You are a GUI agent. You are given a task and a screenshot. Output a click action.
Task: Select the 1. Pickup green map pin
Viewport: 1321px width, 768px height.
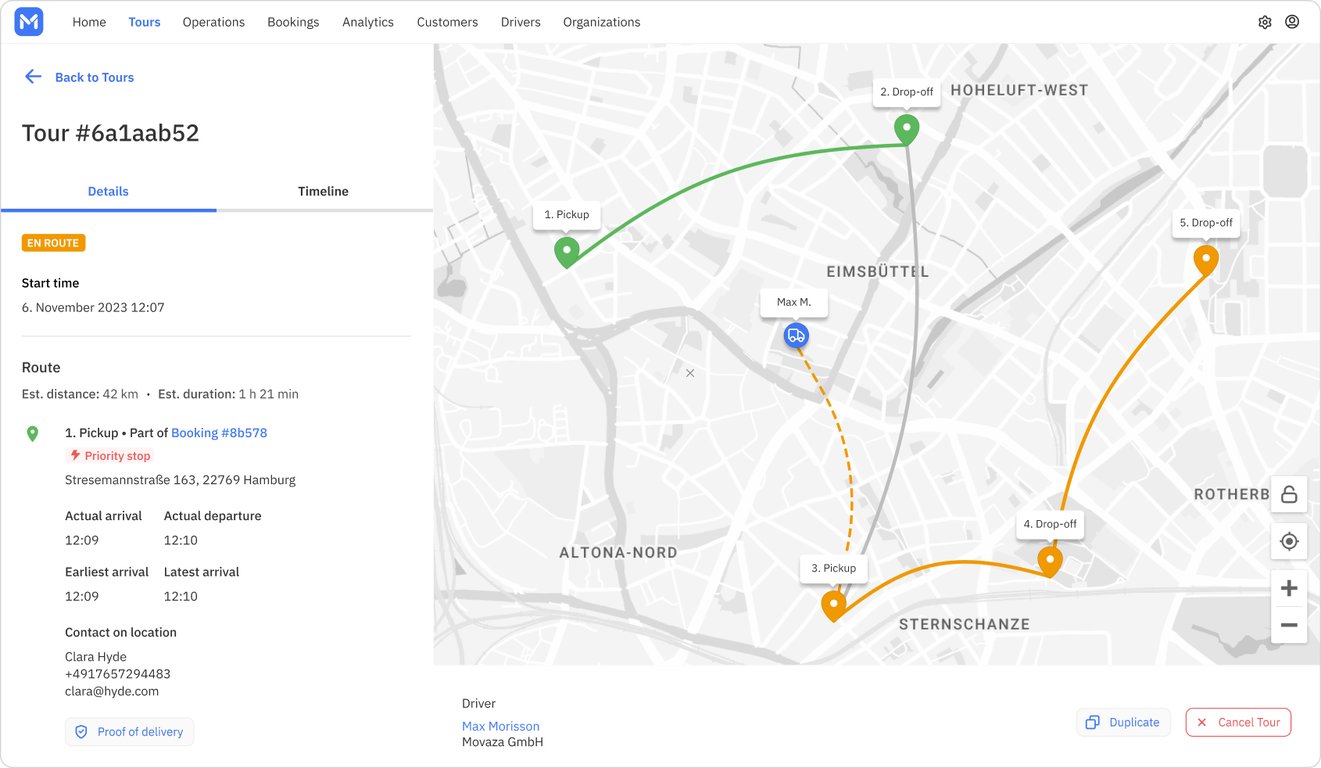[x=567, y=252]
